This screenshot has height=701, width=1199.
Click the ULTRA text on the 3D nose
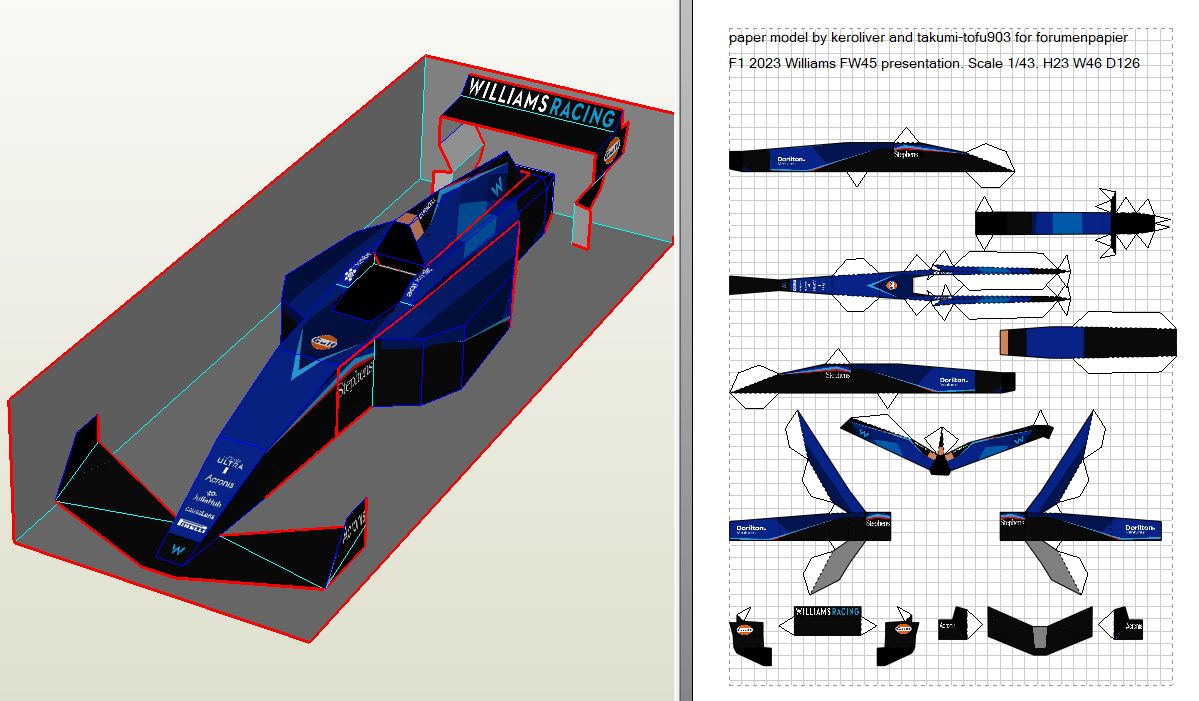(x=230, y=463)
